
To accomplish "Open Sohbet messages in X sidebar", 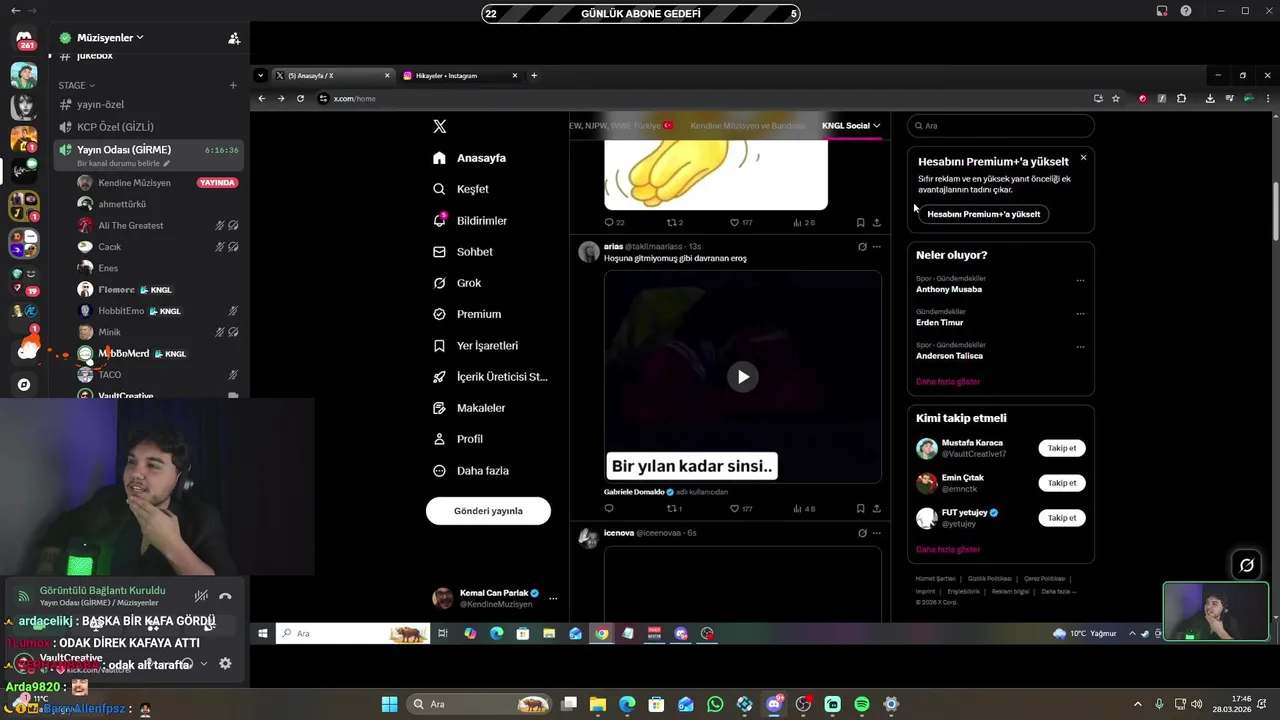I will 463,252.
